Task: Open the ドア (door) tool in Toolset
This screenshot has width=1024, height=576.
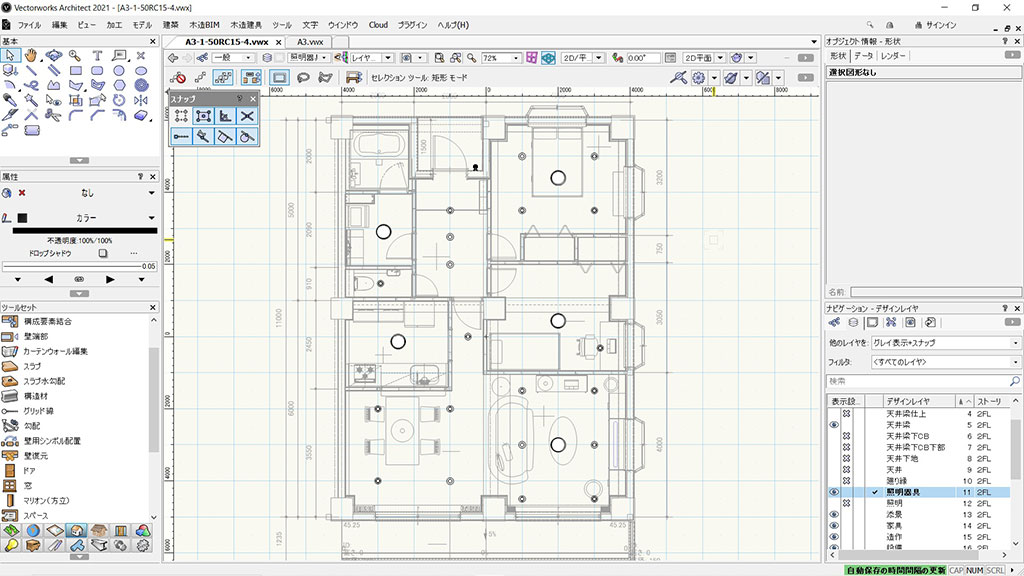Action: point(30,470)
